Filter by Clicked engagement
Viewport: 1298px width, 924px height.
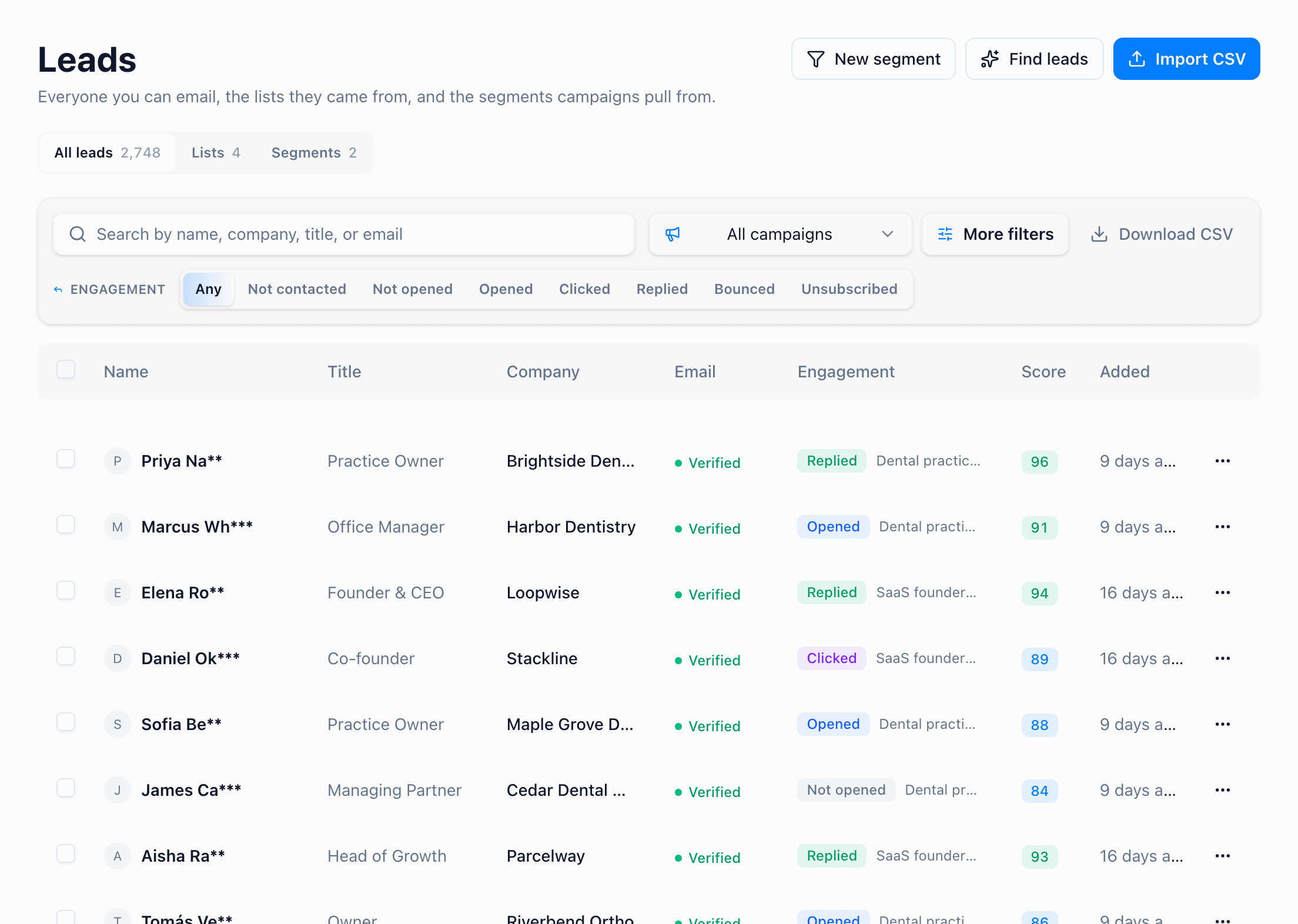pos(585,289)
